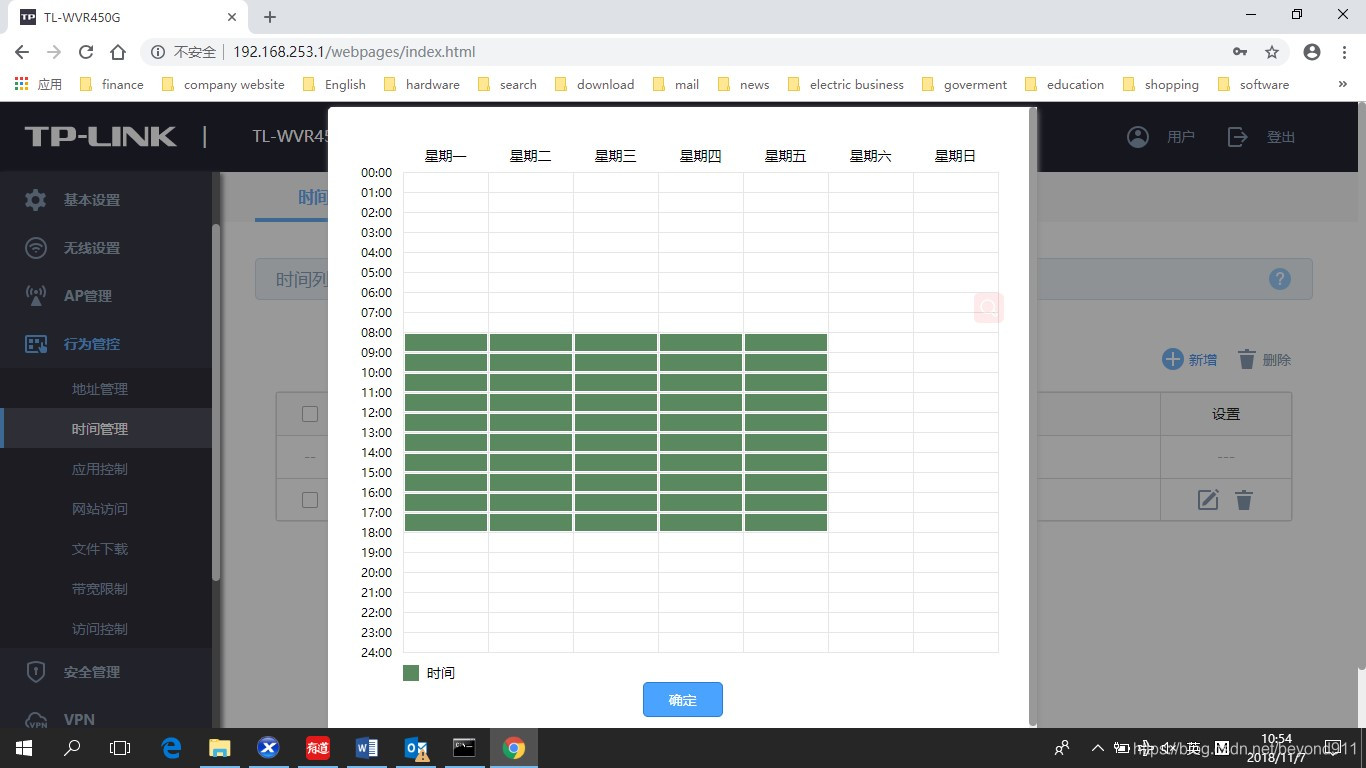Viewport: 1366px width, 768px height.
Task: Open Outlook from taskbar
Action: (415, 748)
